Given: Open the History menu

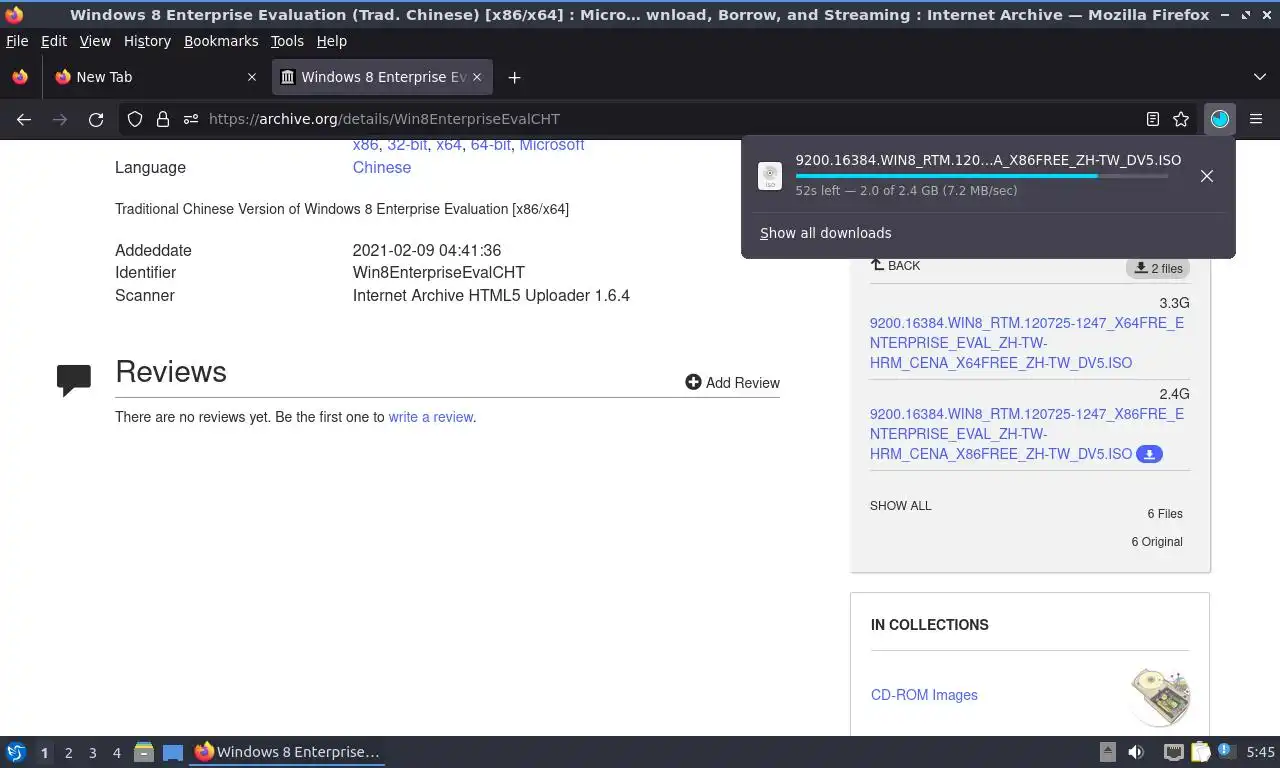Looking at the screenshot, I should pos(147,41).
